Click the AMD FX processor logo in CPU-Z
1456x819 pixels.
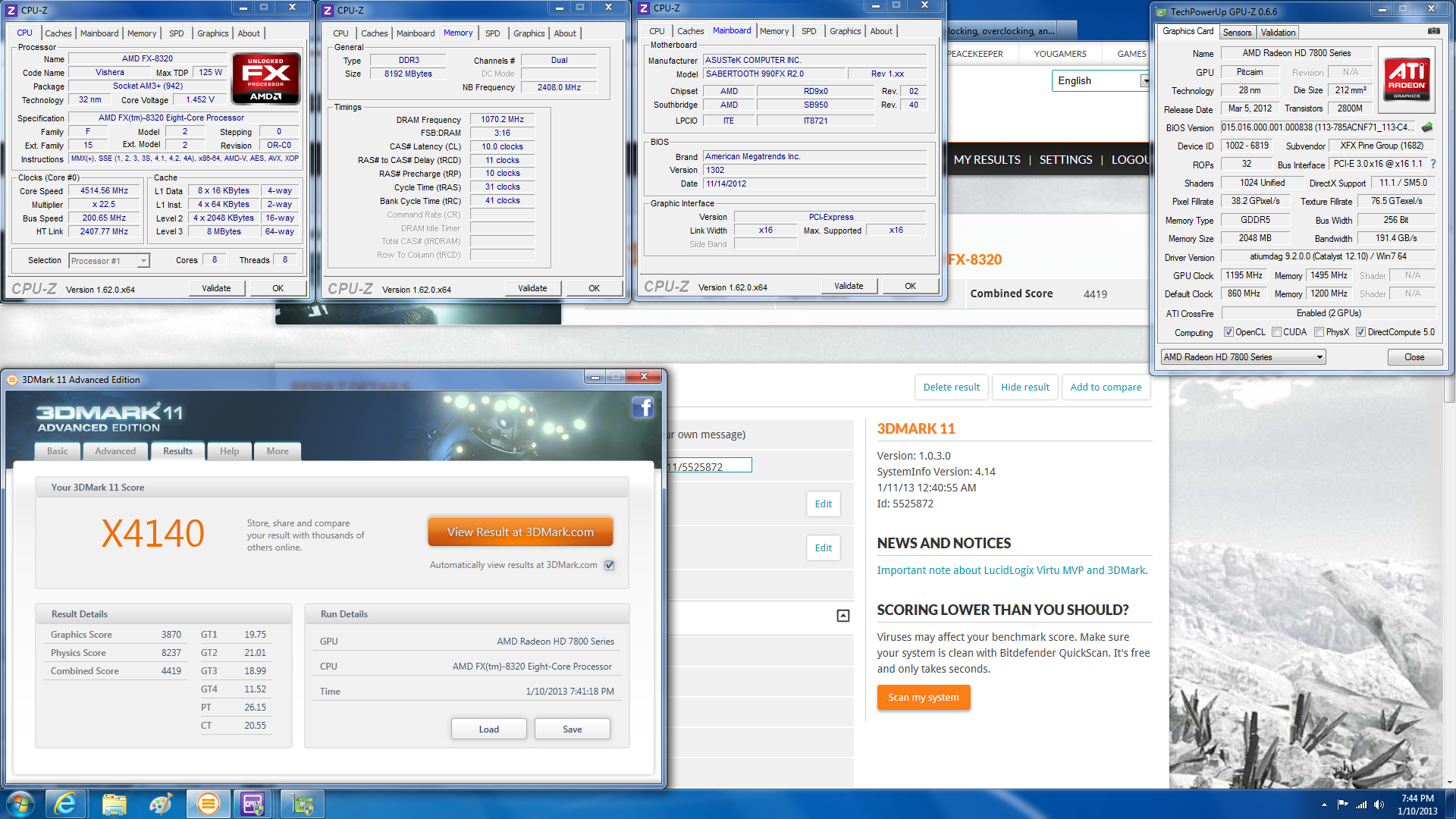pos(265,78)
